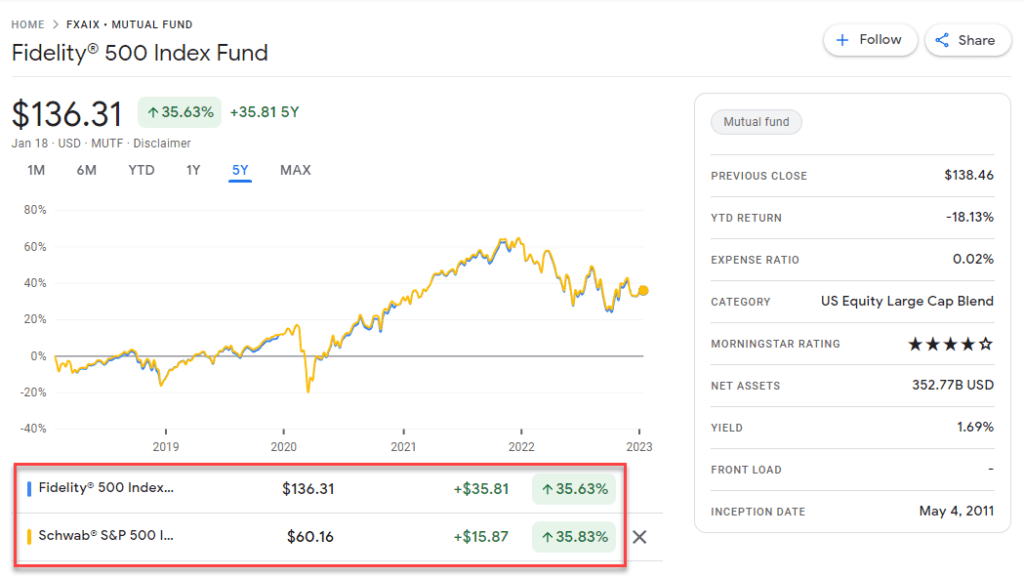Click the Share network icon
The width and height of the screenshot is (1024, 577).
tap(942, 40)
